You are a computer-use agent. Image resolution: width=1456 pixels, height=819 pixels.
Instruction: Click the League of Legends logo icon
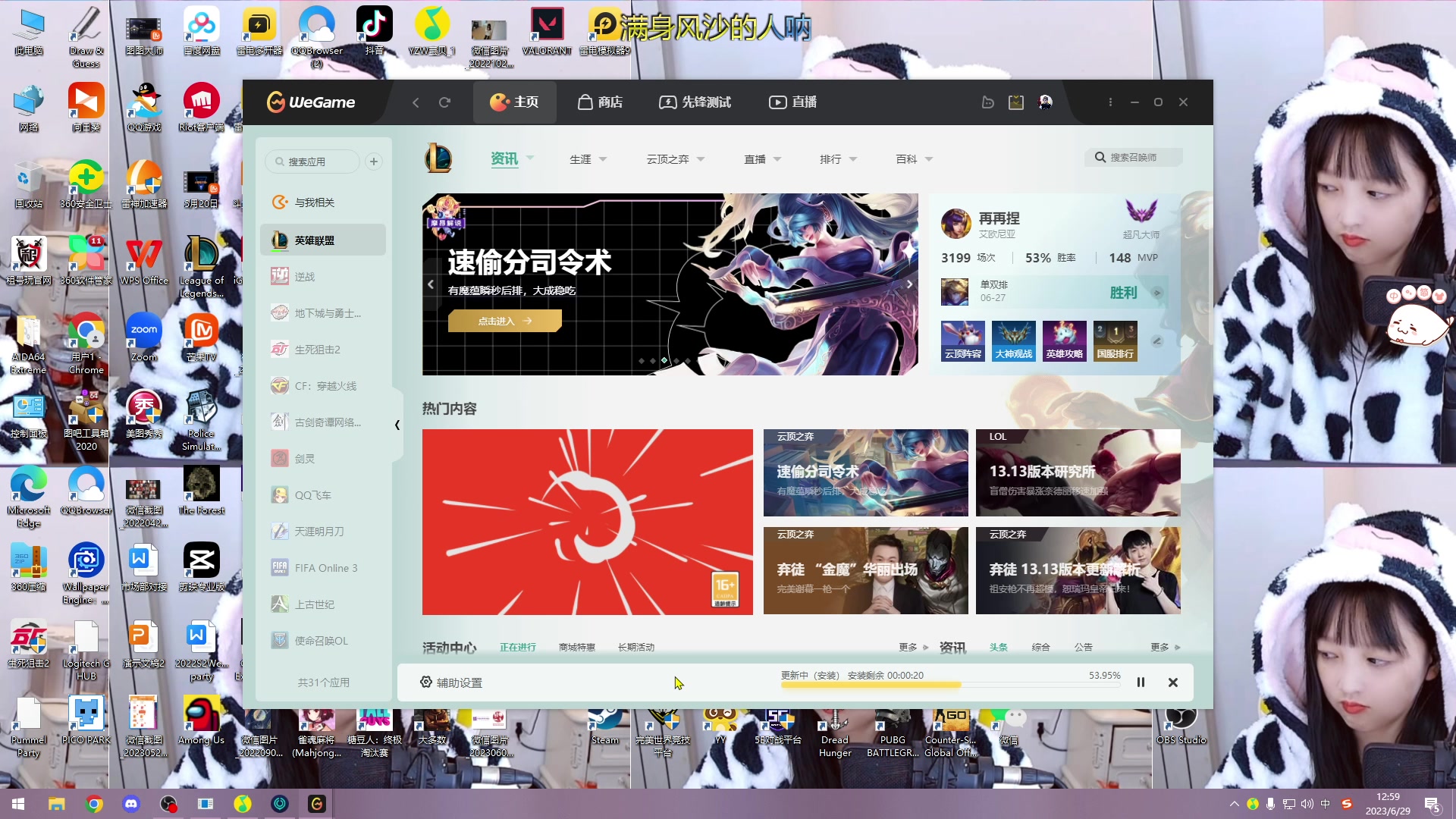pos(438,158)
